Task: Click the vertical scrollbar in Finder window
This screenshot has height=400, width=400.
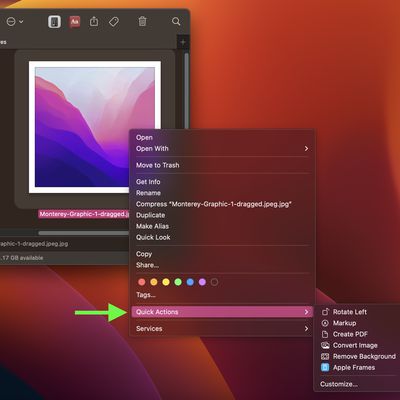Action: [186, 90]
